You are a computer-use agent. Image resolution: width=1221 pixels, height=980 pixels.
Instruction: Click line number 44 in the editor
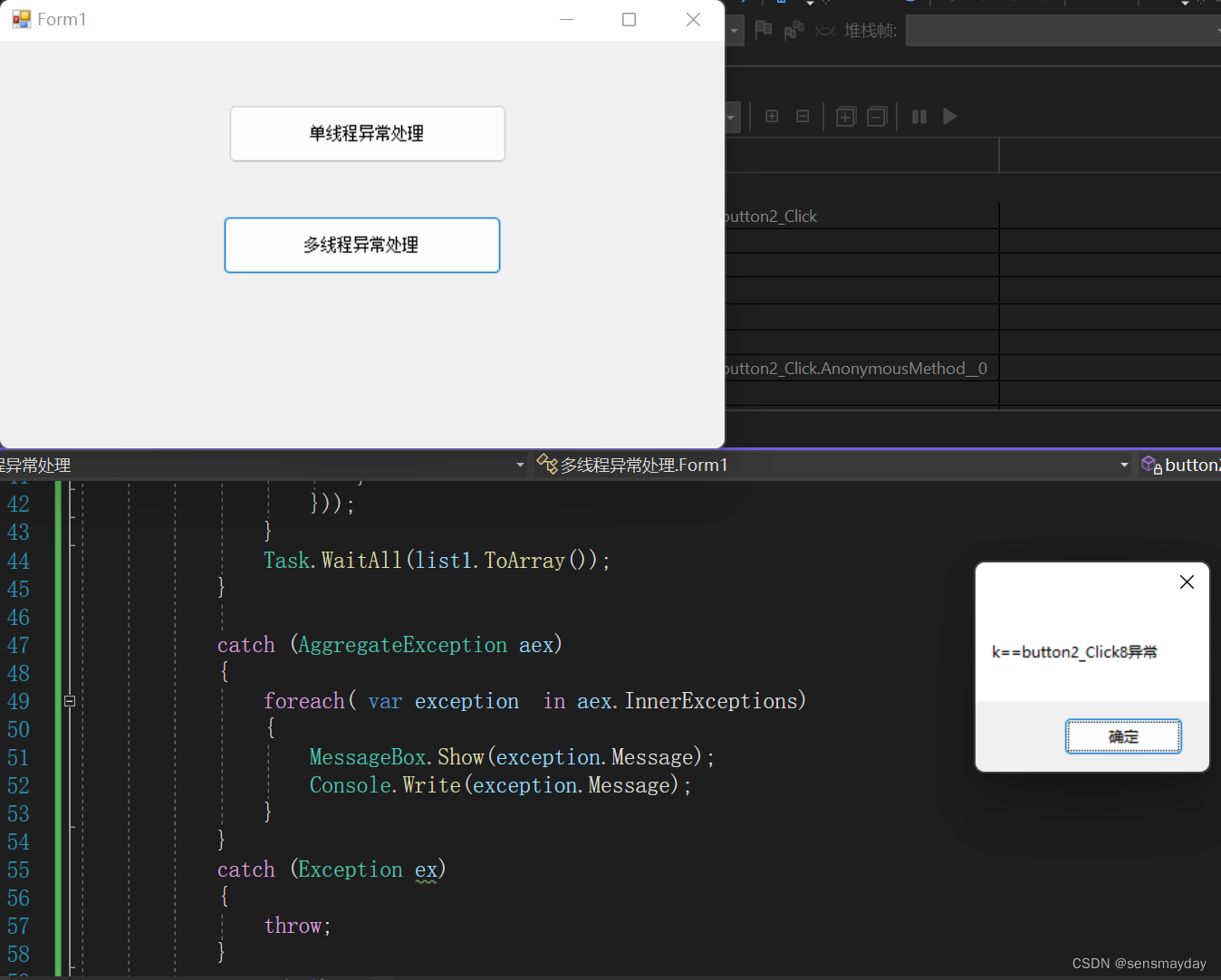[18, 562]
